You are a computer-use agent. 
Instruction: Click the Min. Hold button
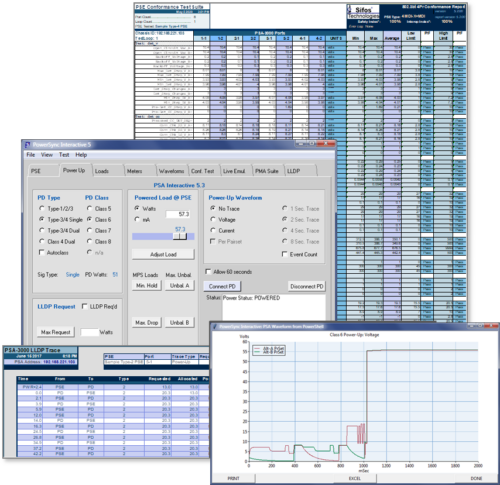click(x=147, y=286)
